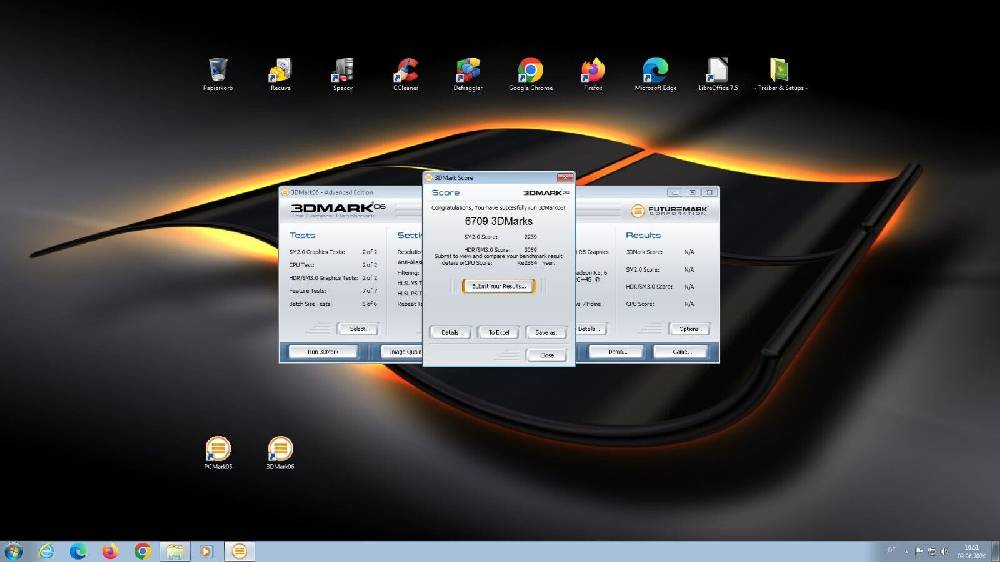Open the network icon in system tray
Image resolution: width=1000 pixels, height=562 pixels.
pyautogui.click(x=932, y=551)
